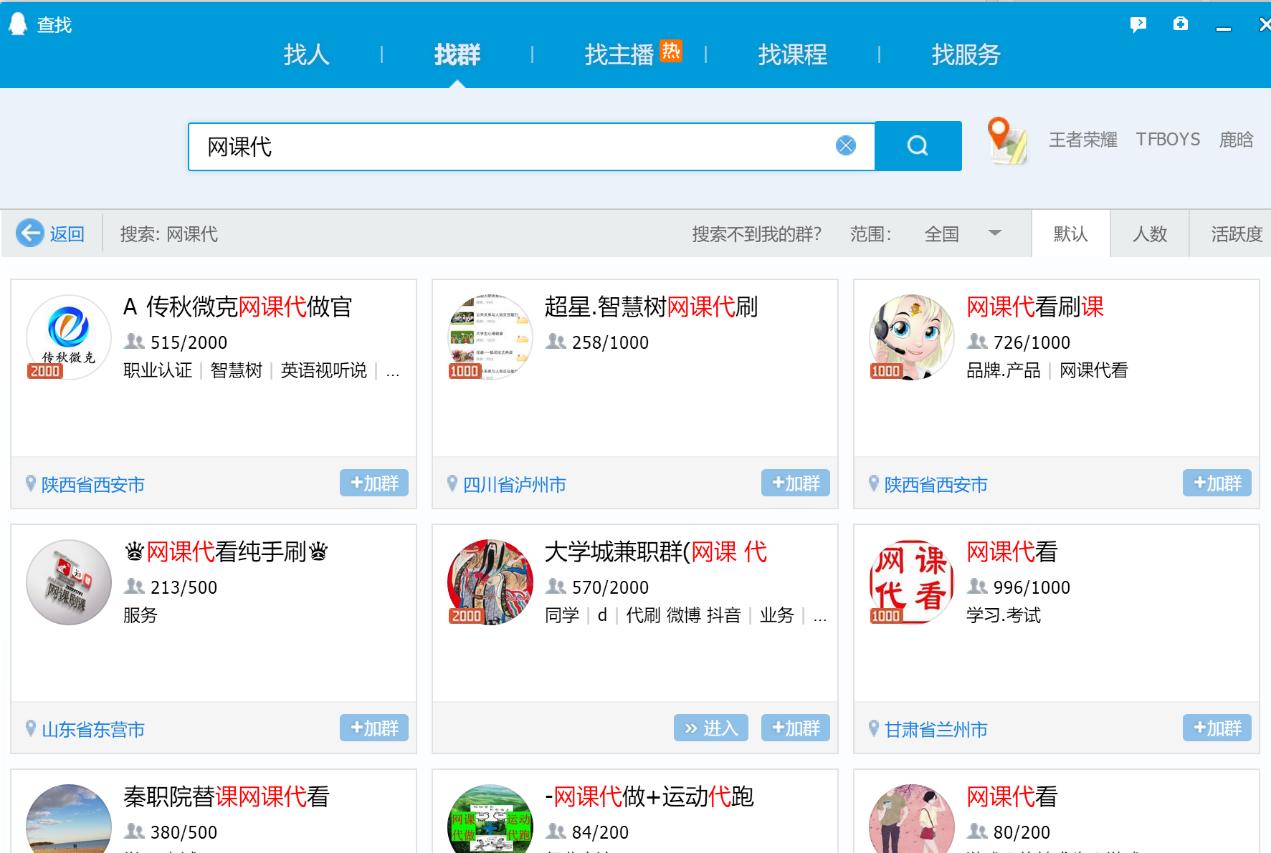The height and width of the screenshot is (853, 1271).
Task: Switch to the 找人 tab
Action: click(307, 56)
